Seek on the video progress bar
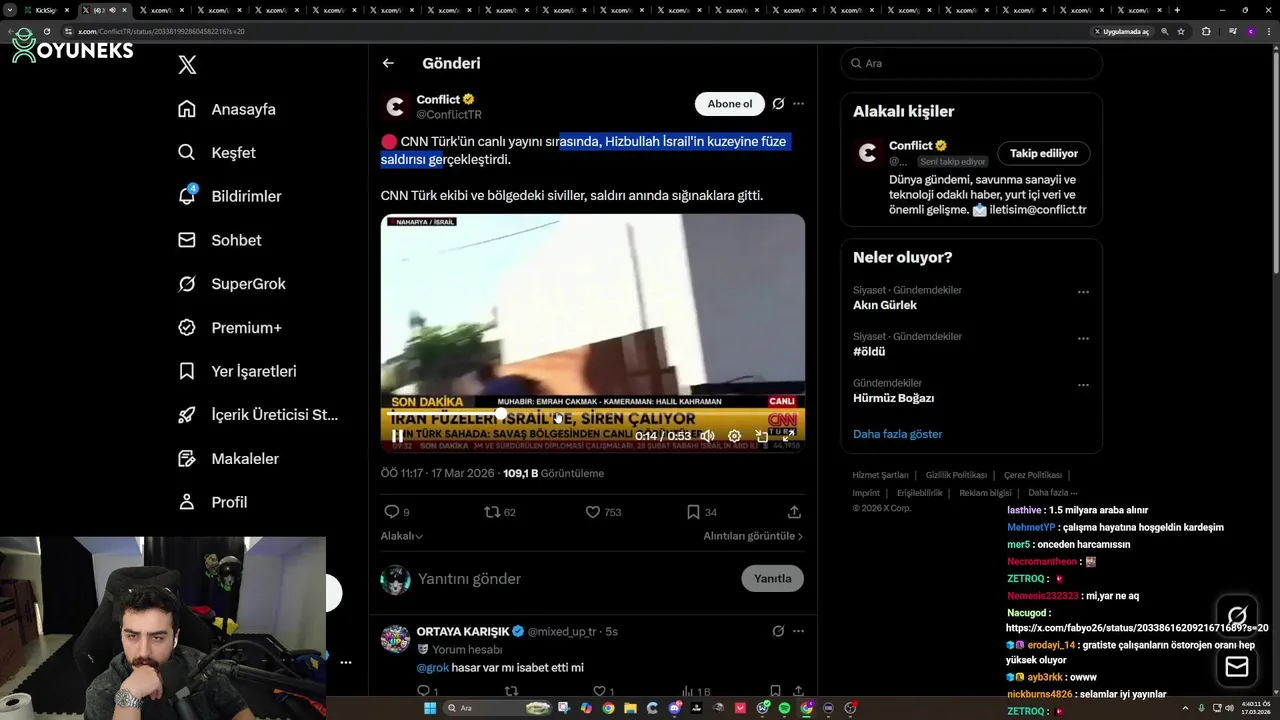Viewport: 1280px width, 720px height. pyautogui.click(x=591, y=413)
